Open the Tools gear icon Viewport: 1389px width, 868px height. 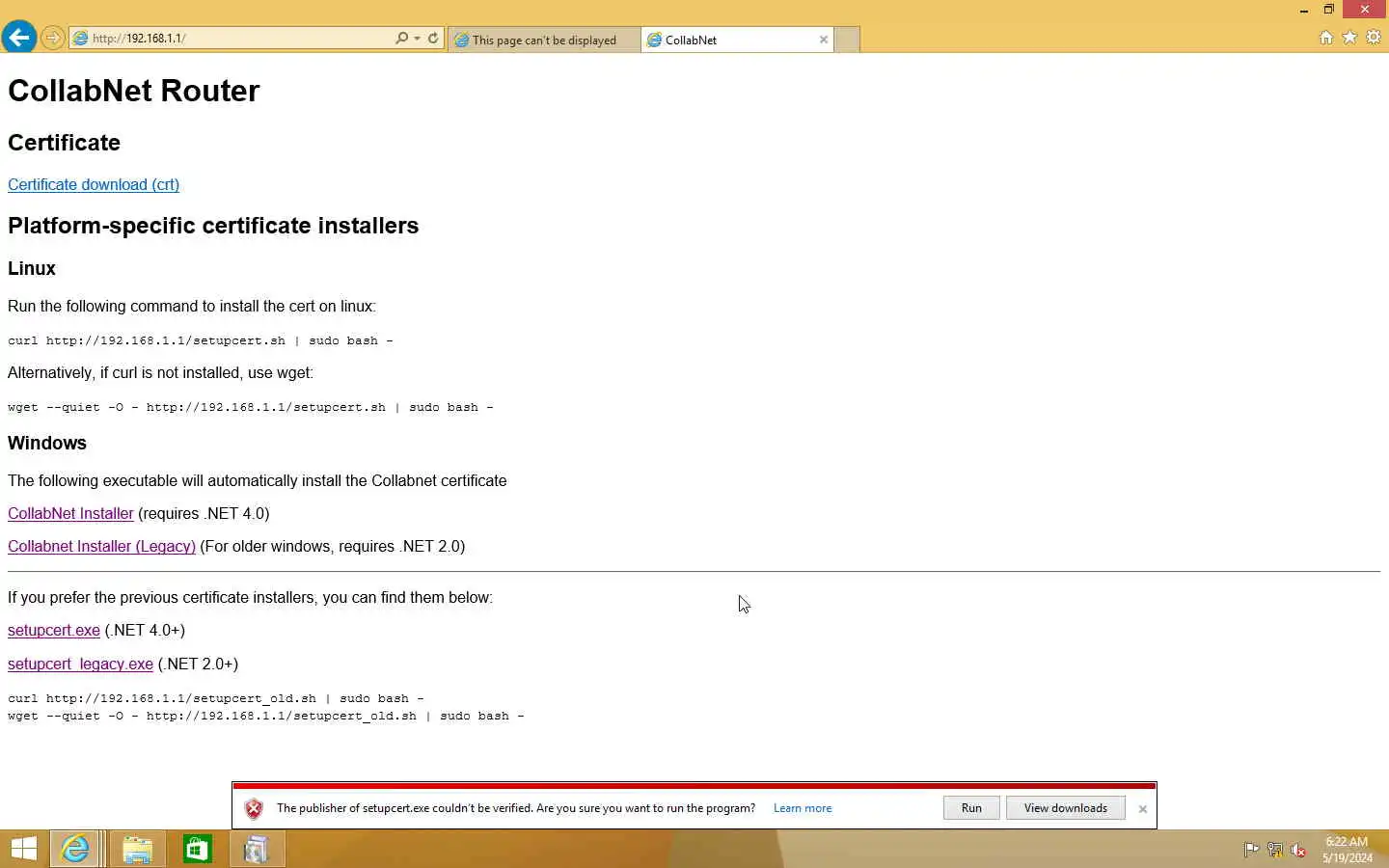coord(1374,38)
